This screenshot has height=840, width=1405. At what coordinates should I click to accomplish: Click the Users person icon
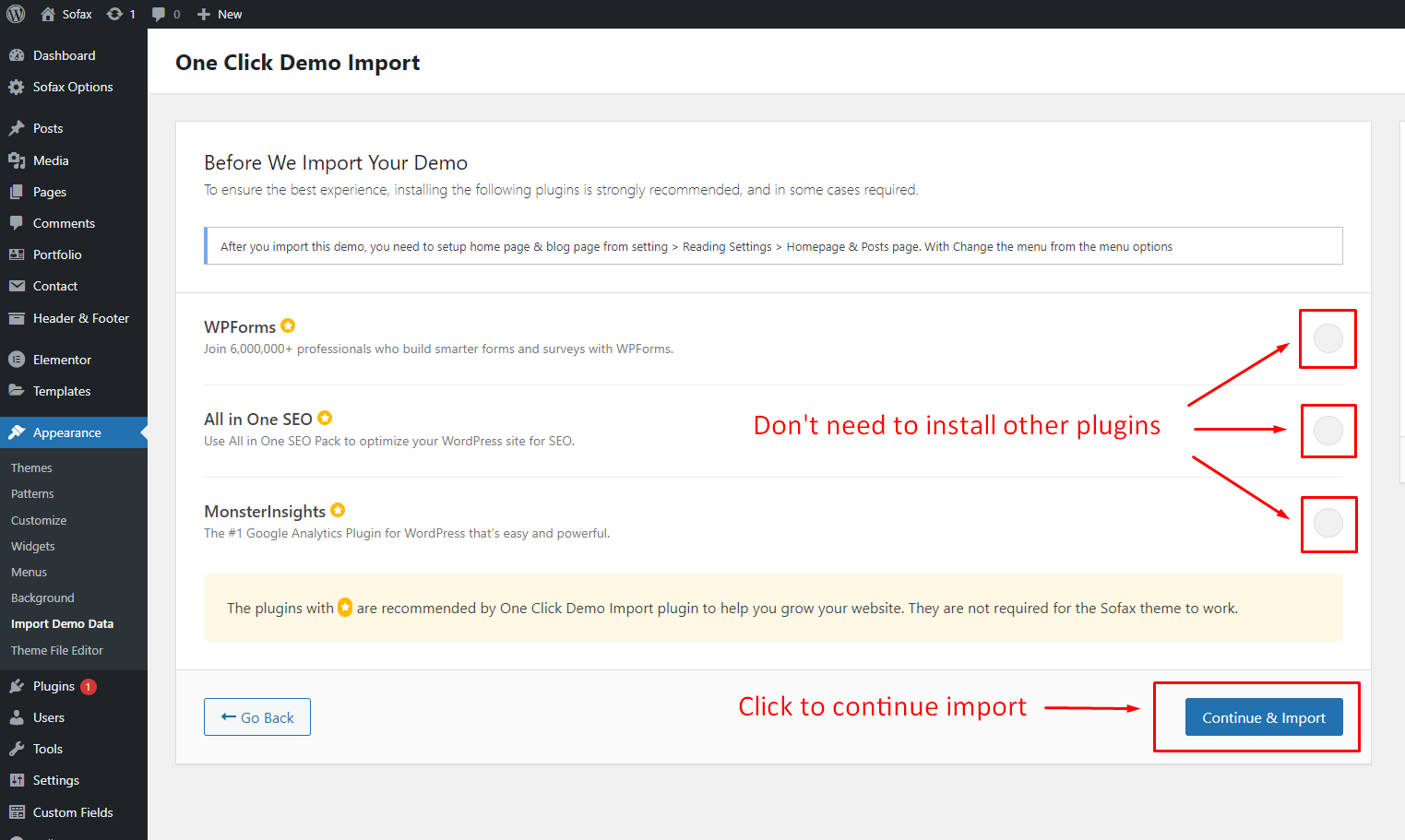(x=17, y=717)
